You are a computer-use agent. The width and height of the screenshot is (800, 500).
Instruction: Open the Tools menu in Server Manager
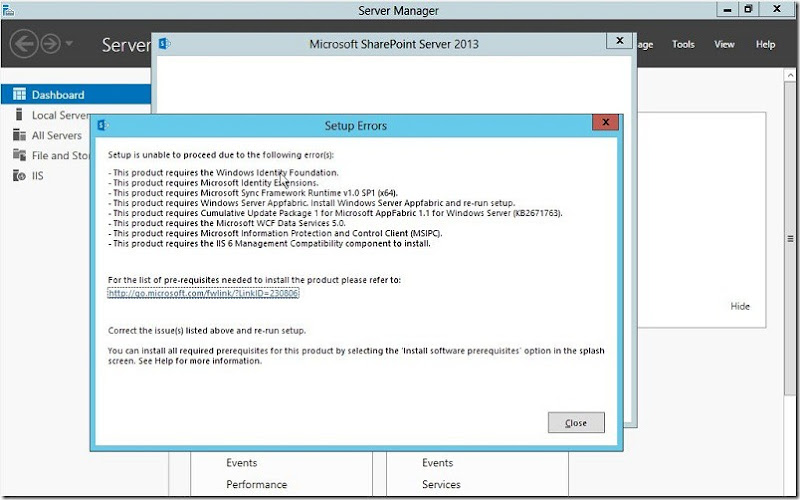683,44
